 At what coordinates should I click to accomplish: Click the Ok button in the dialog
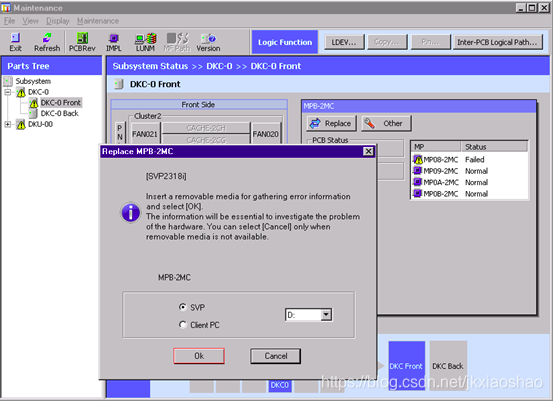199,356
